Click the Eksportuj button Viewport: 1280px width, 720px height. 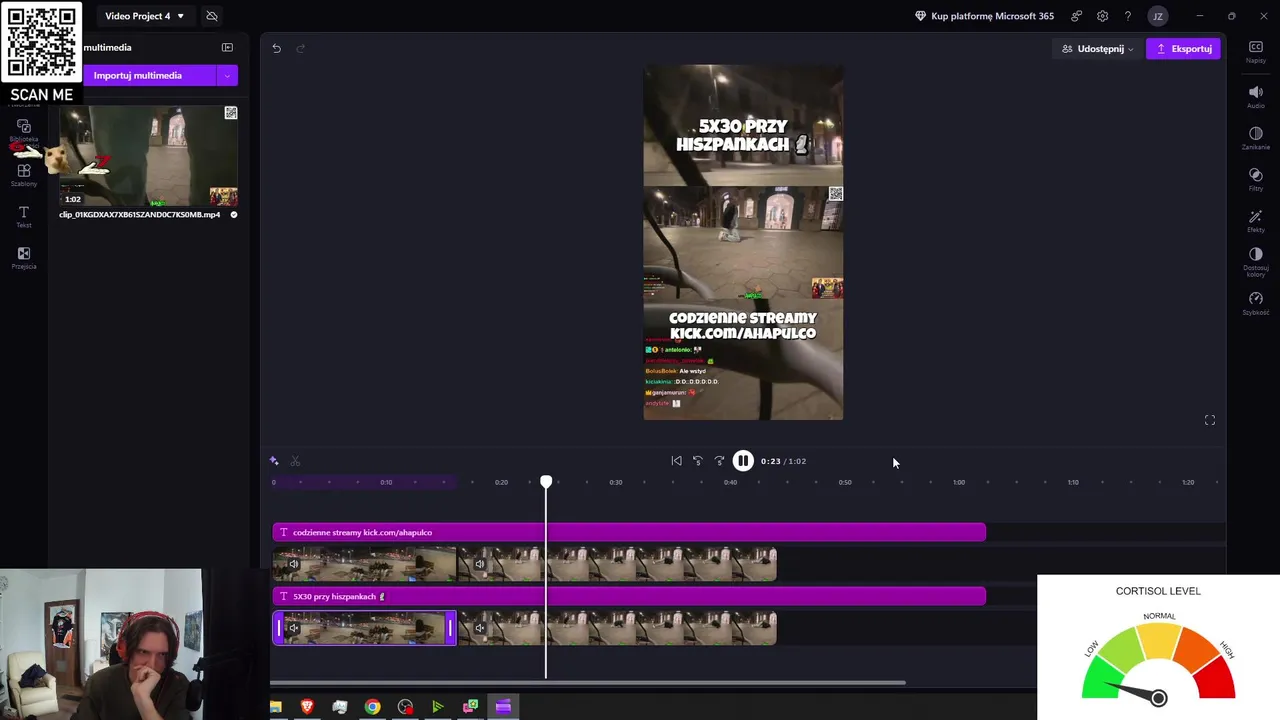1183,48
